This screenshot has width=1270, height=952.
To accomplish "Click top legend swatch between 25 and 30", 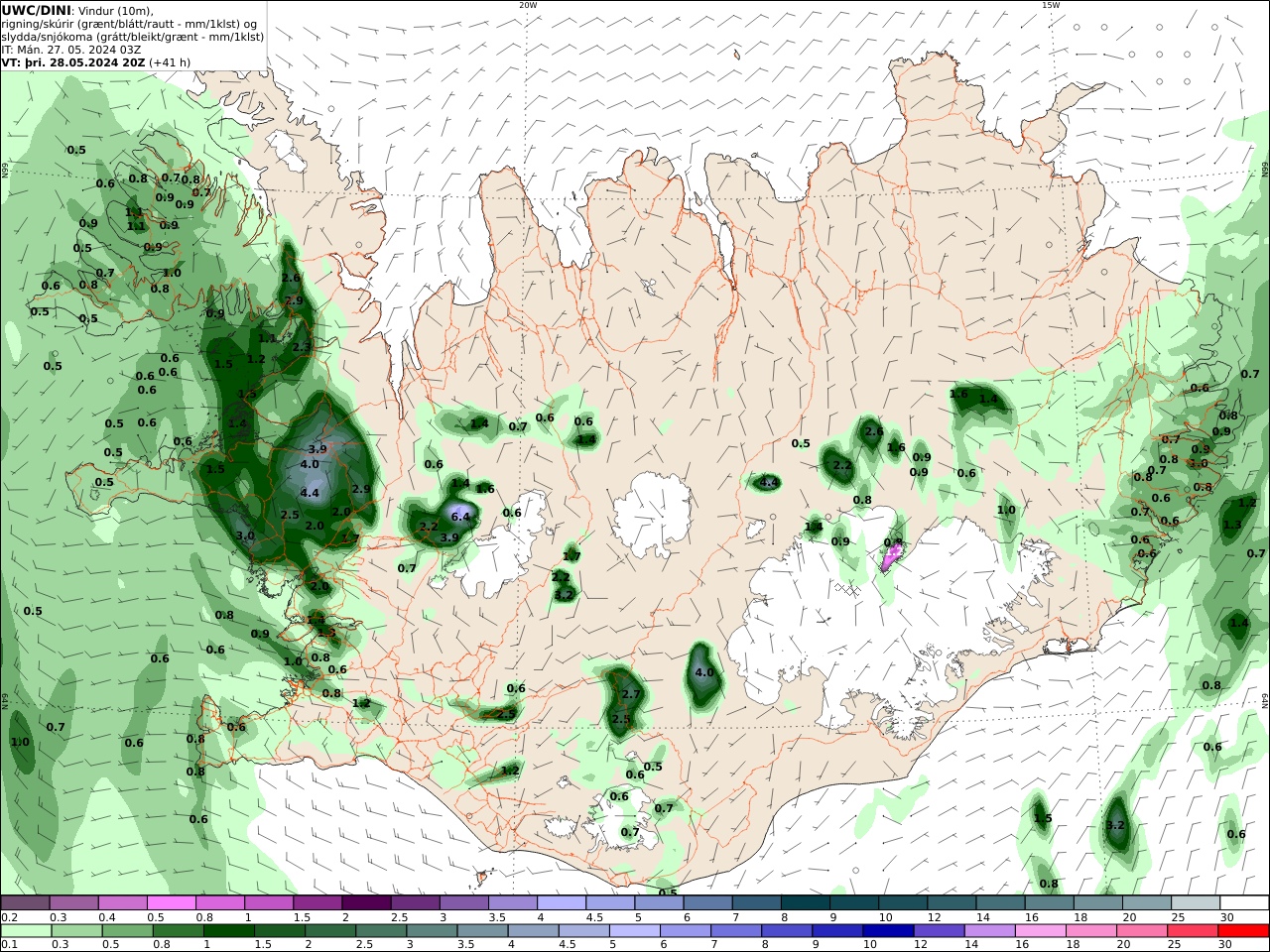I will 1196,903.
